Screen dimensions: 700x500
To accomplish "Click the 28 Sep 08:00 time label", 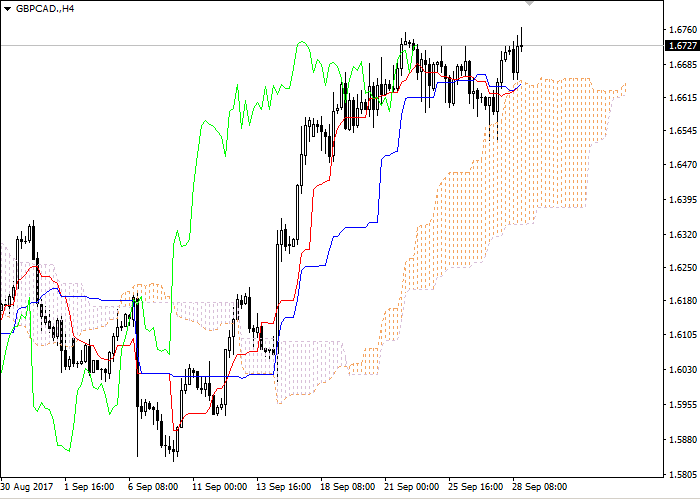I will (539, 487).
